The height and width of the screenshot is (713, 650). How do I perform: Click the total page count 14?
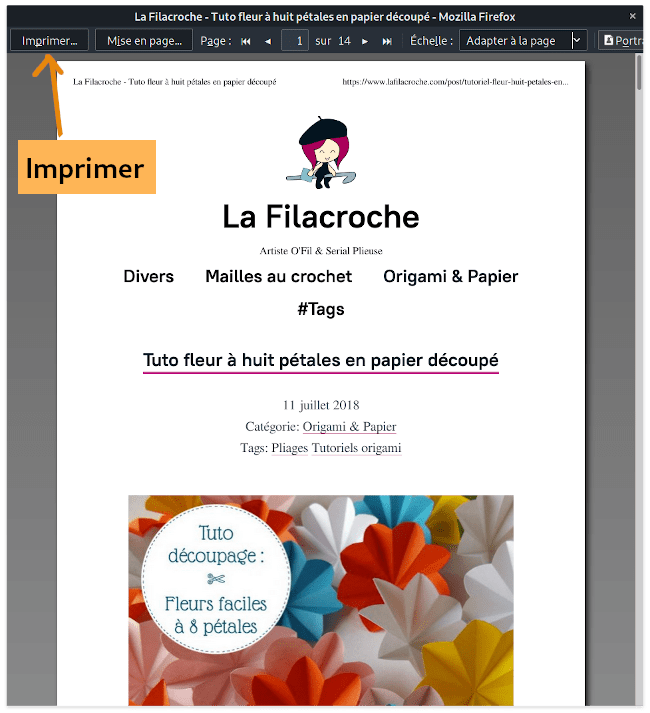344,41
